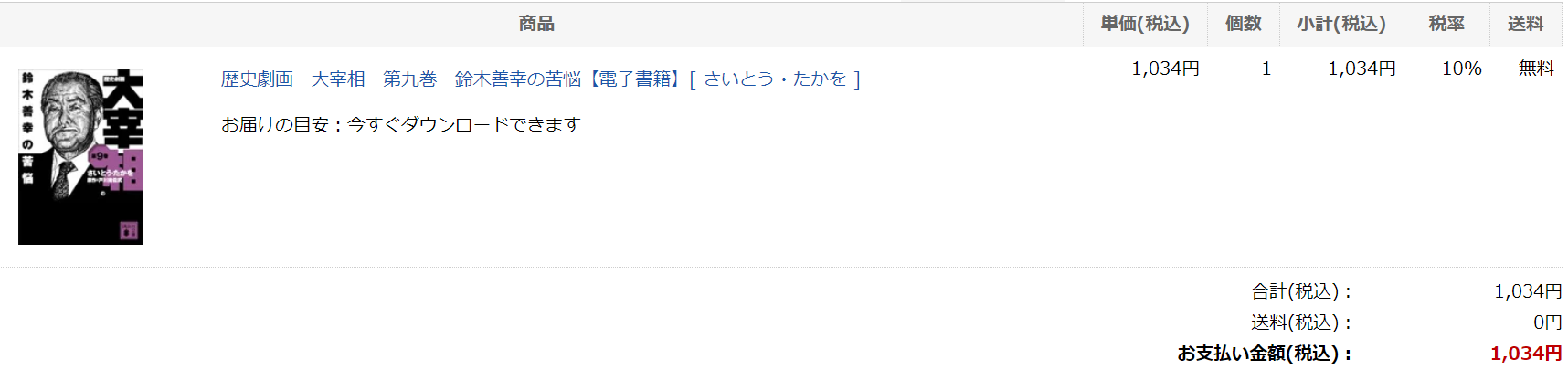Select the red 1,034円 payment total

(1526, 354)
